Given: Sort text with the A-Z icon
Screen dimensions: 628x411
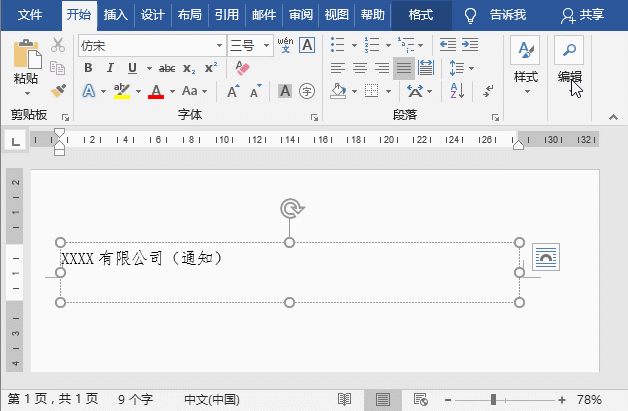Looking at the screenshot, I should point(457,91).
